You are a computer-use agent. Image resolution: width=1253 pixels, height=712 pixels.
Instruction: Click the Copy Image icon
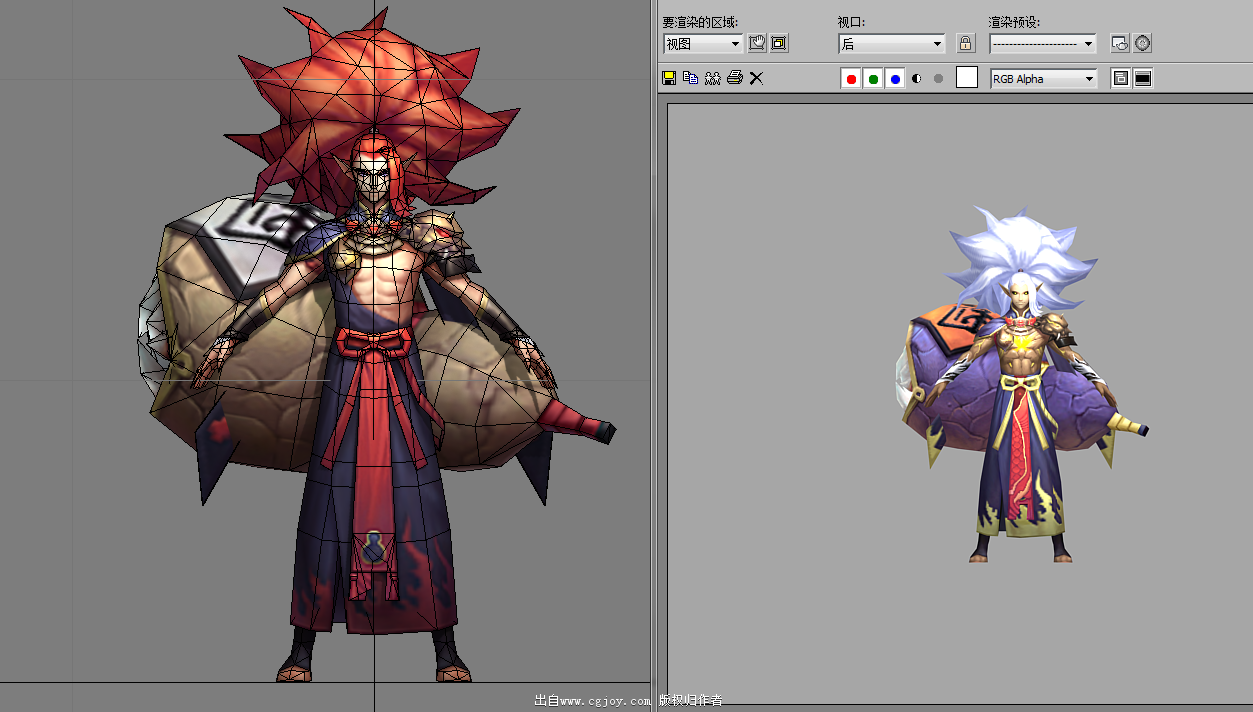[x=690, y=78]
